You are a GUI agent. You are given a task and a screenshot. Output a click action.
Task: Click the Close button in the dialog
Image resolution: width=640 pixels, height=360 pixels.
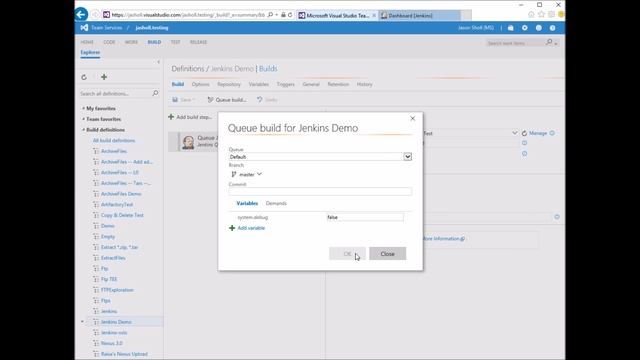pos(387,253)
